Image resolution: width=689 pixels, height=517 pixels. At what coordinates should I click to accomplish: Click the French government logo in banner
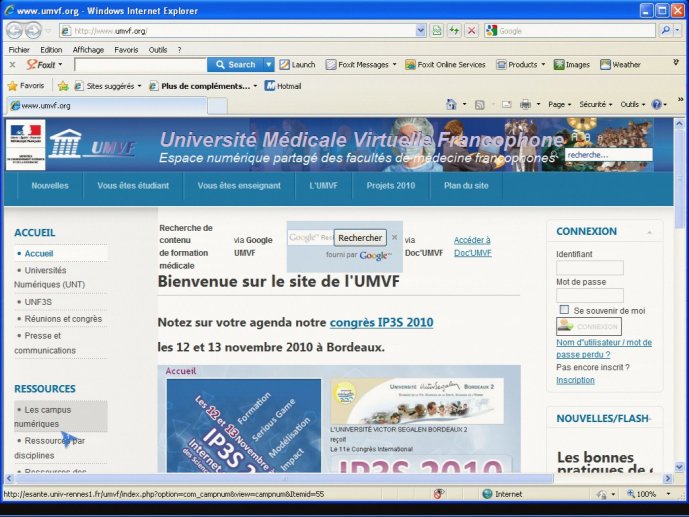pyautogui.click(x=25, y=145)
